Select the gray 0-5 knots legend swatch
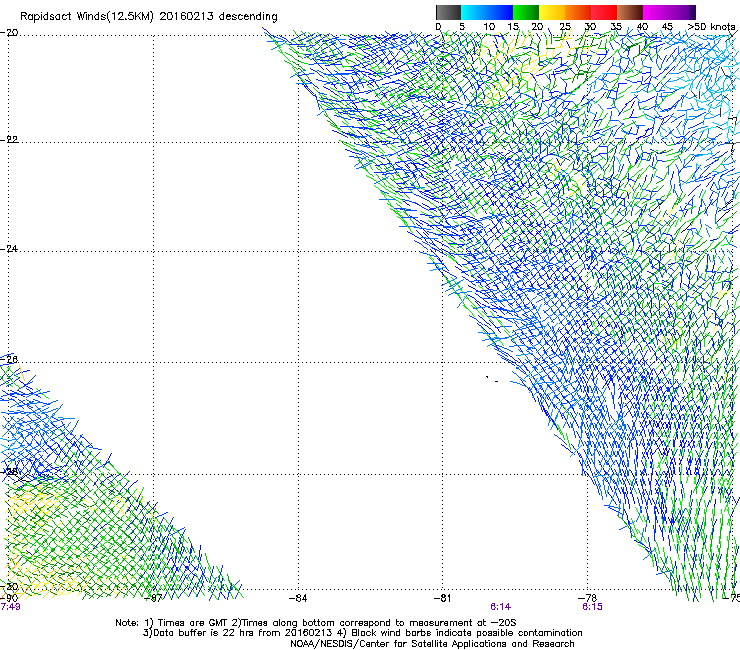The image size is (740, 650). [x=448, y=12]
